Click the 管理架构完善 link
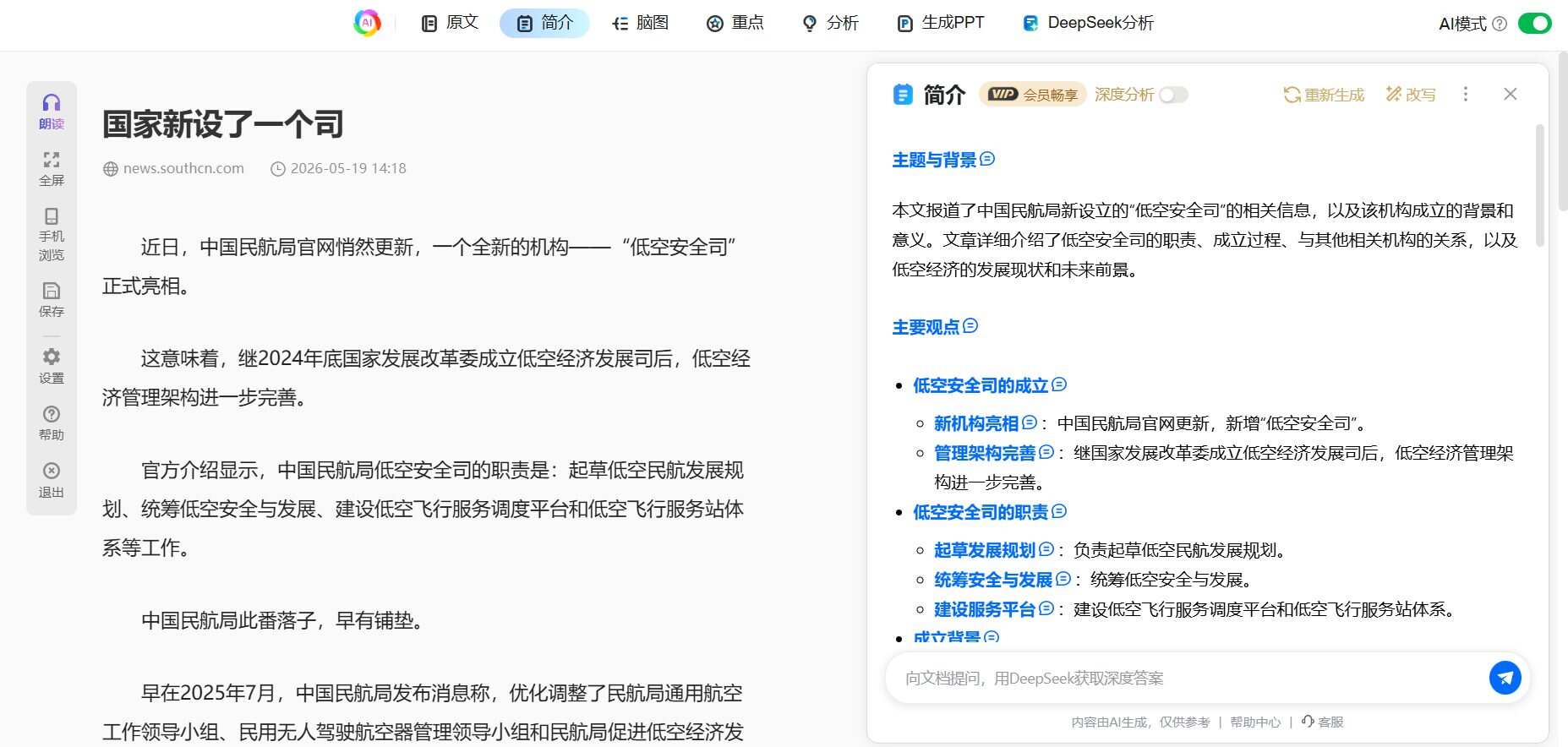This screenshot has width=1568, height=747. point(985,453)
